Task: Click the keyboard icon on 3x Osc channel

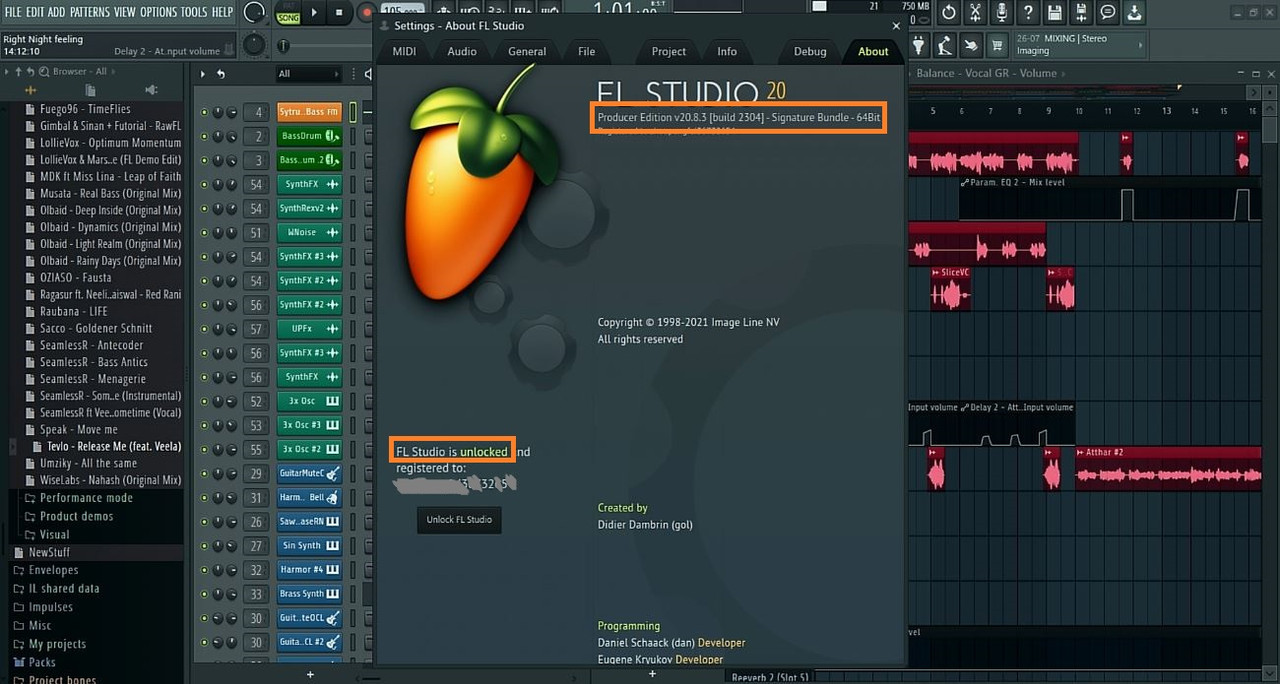Action: pyautogui.click(x=332, y=401)
